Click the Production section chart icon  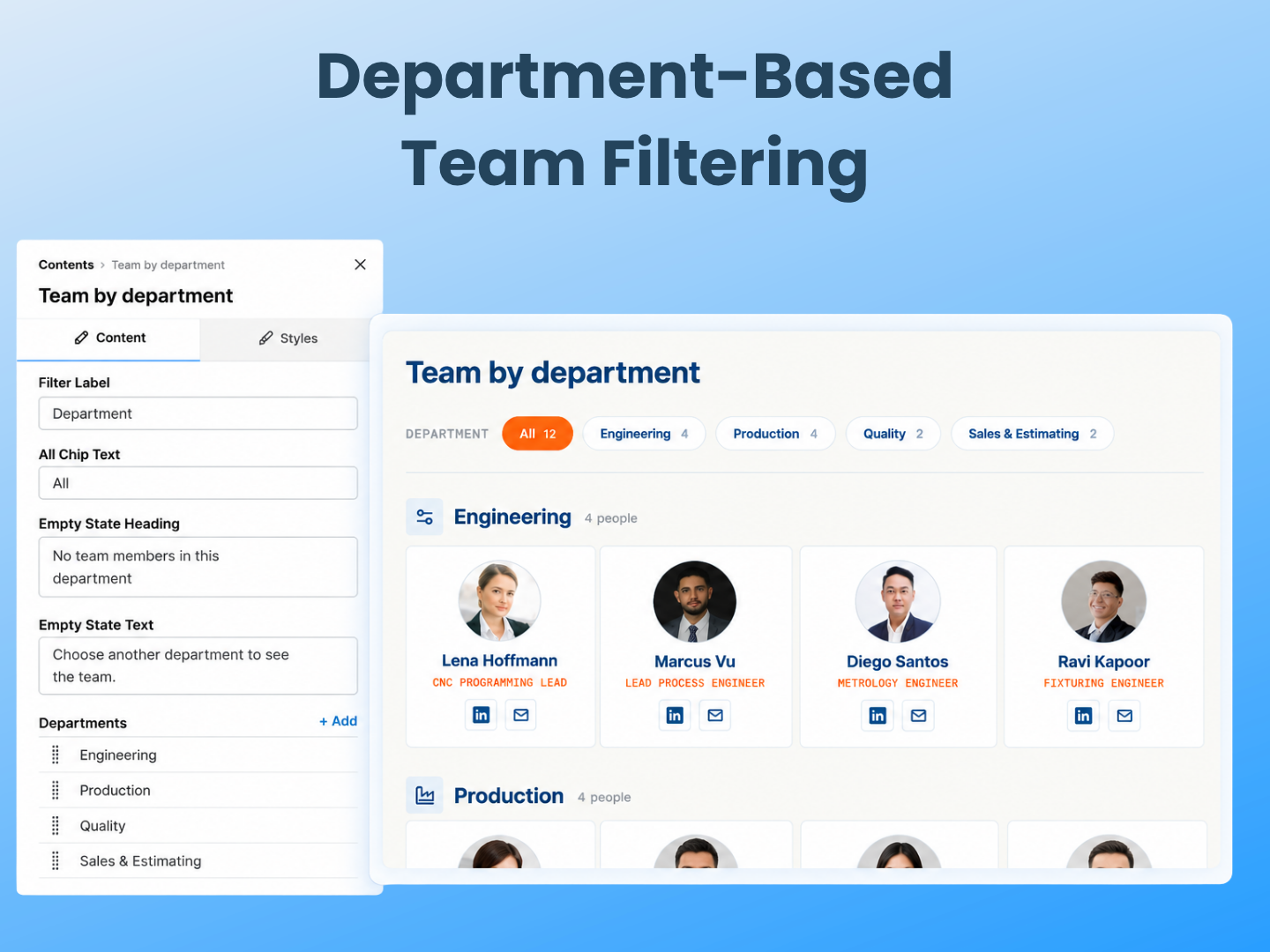[424, 796]
